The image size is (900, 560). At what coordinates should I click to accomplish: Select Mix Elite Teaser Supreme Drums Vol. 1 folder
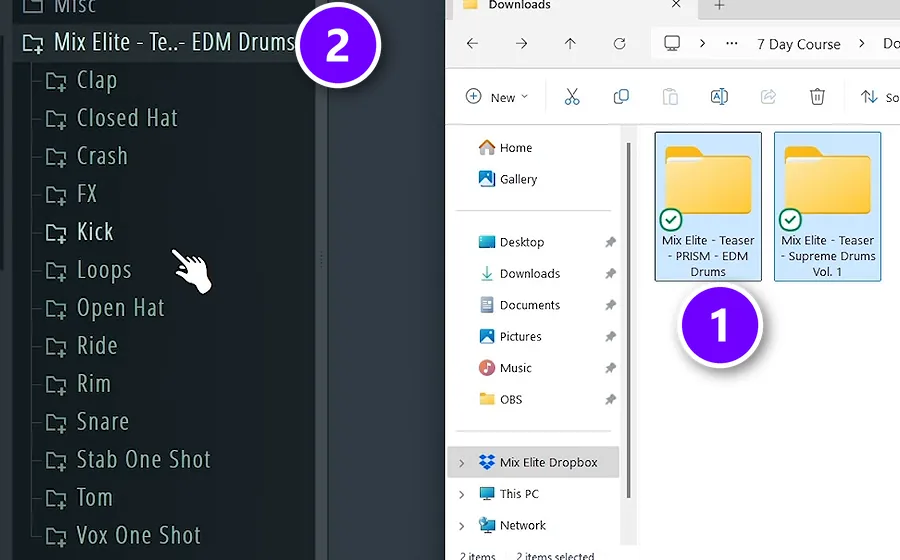pyautogui.click(x=827, y=207)
